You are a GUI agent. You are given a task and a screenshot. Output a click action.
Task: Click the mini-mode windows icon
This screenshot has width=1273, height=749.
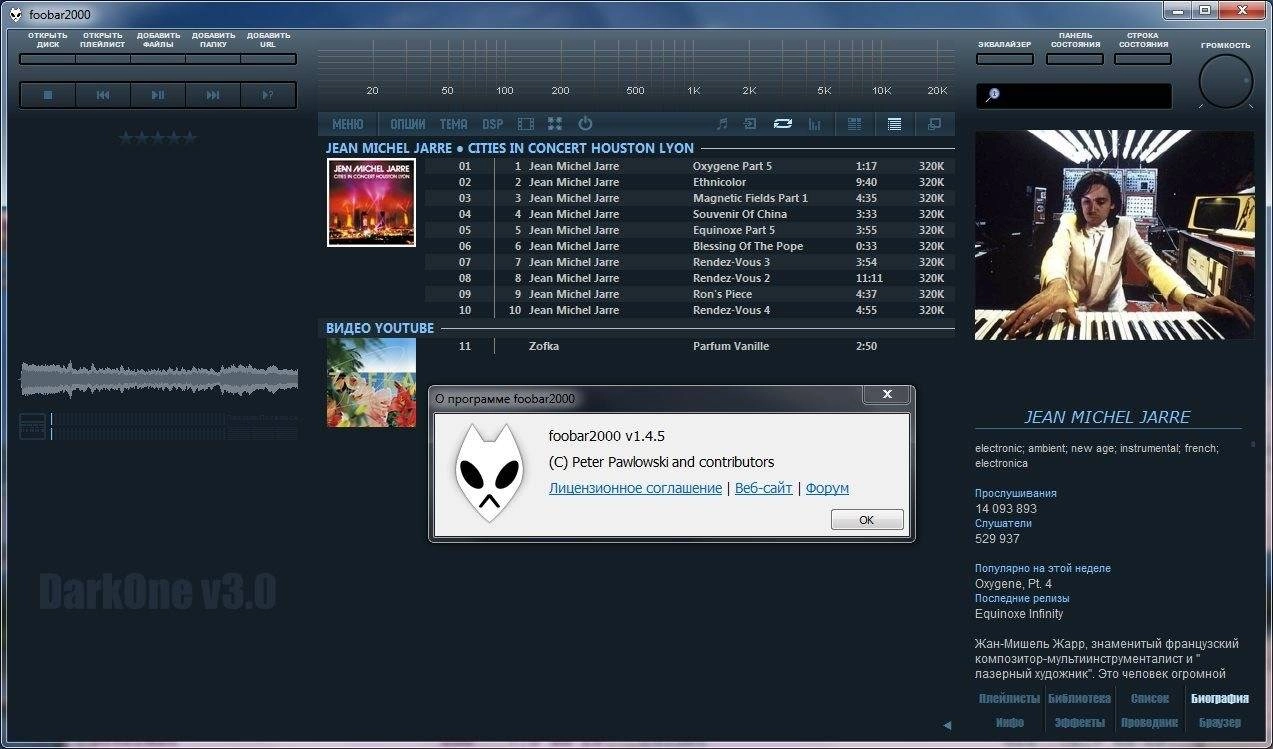pos(934,124)
